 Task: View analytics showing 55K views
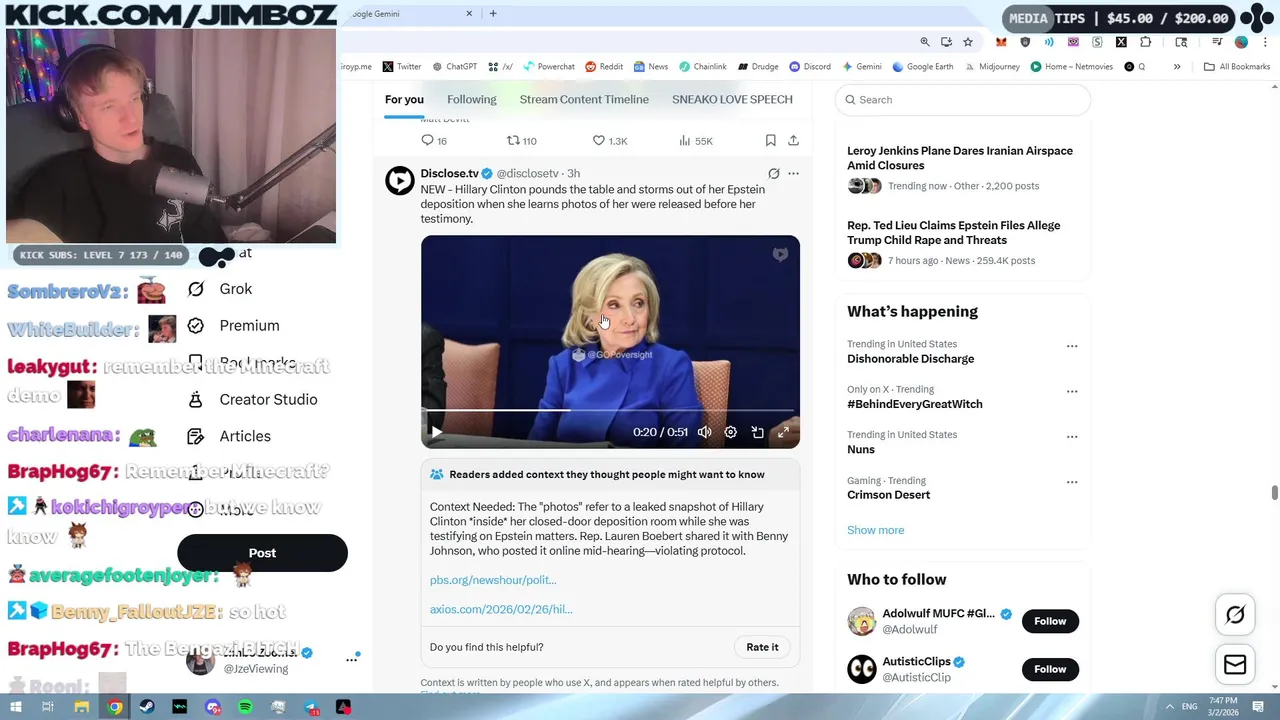tap(695, 141)
